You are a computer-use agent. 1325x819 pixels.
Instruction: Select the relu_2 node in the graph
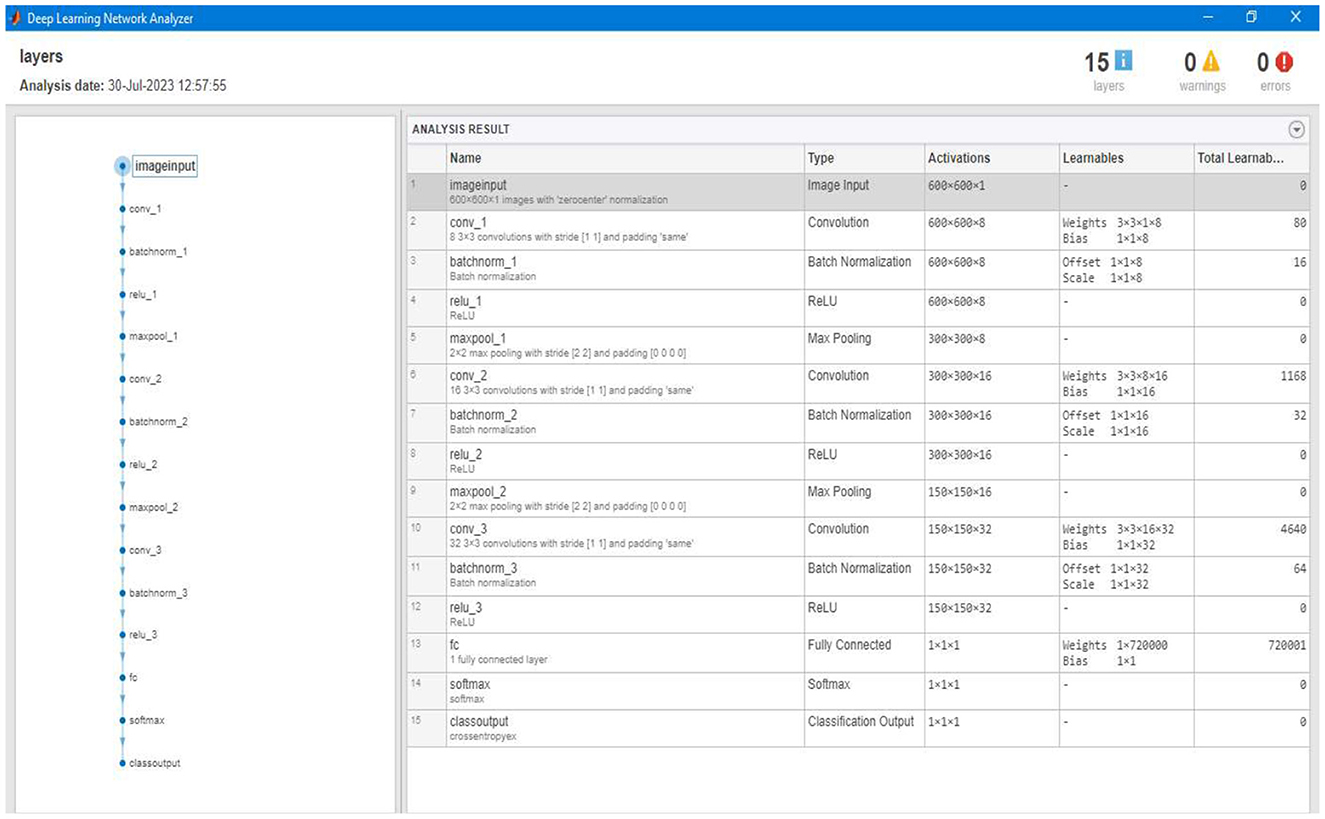[143, 465]
